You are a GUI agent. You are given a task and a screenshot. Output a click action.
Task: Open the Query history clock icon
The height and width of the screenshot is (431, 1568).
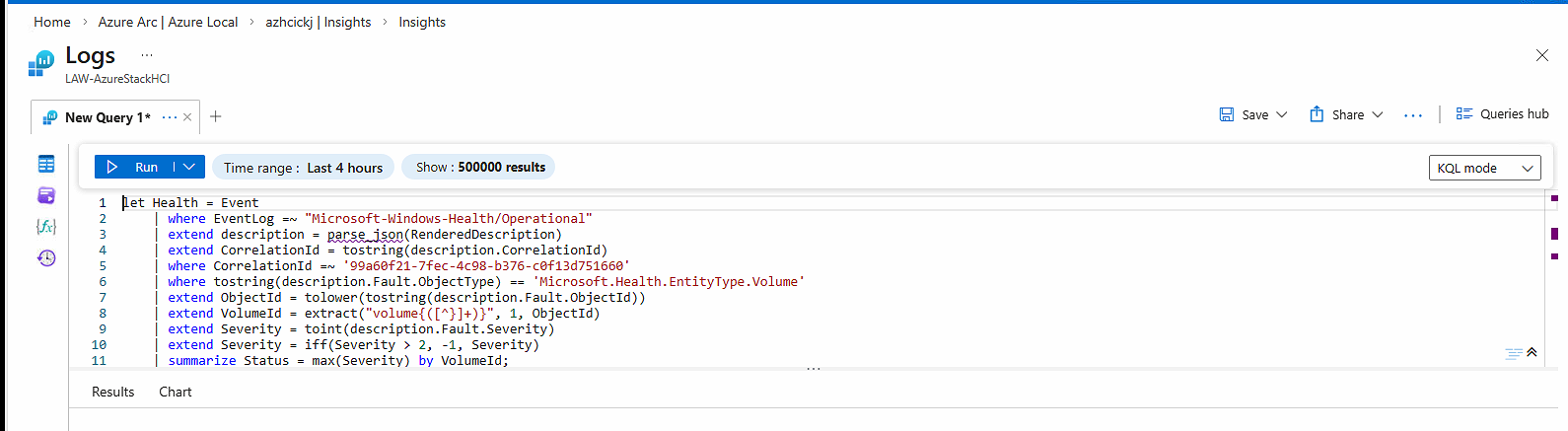click(46, 258)
